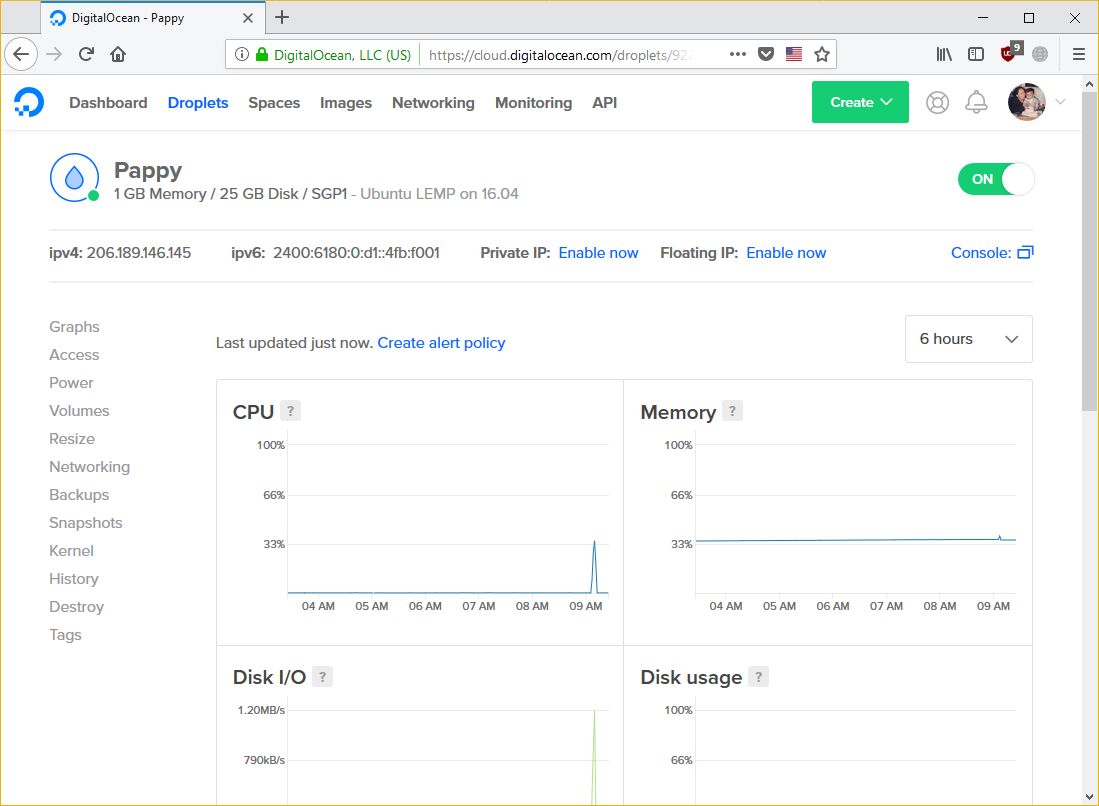
Task: Click the globe extension icon
Action: click(x=1040, y=54)
